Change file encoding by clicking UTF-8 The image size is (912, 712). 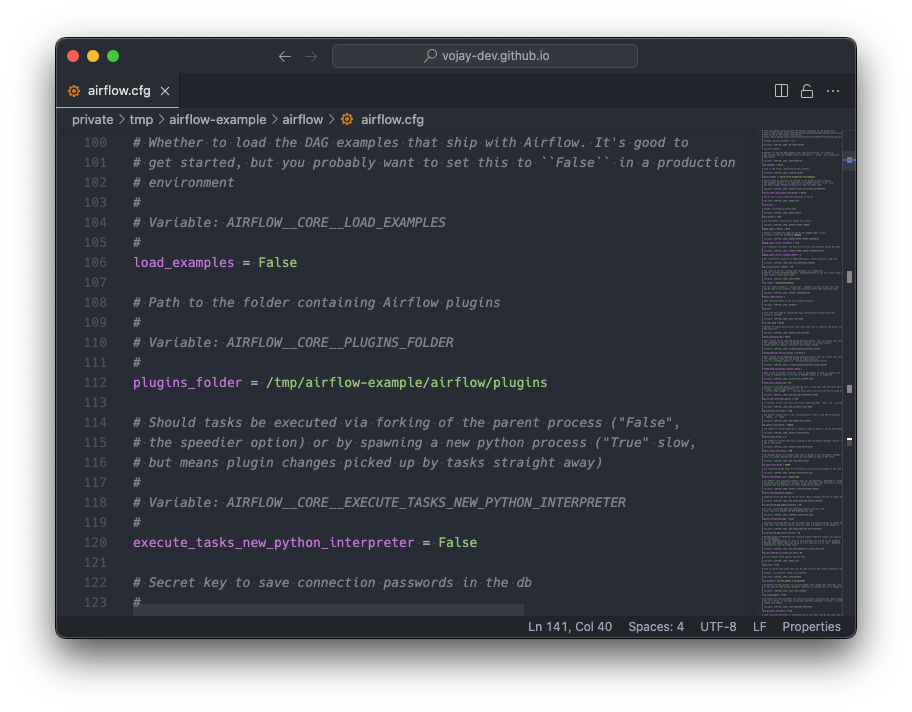718,626
